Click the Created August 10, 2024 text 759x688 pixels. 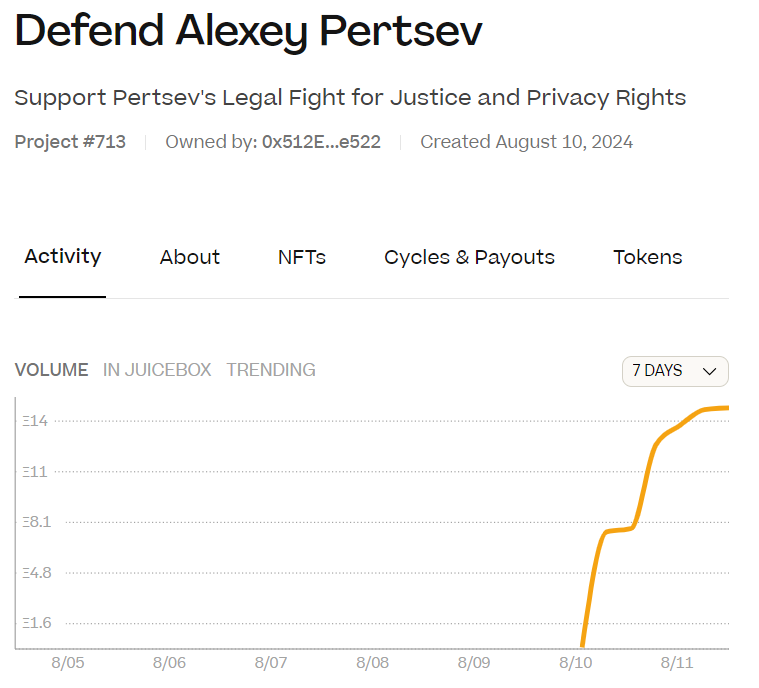pos(526,142)
